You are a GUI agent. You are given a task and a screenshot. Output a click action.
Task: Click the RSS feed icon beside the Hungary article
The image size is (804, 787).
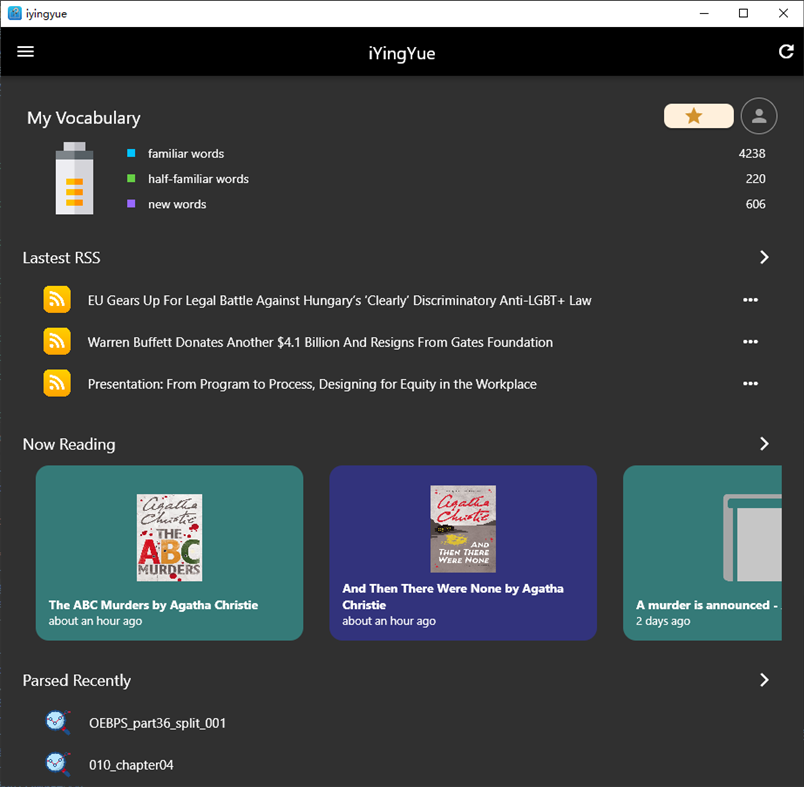pyautogui.click(x=57, y=299)
